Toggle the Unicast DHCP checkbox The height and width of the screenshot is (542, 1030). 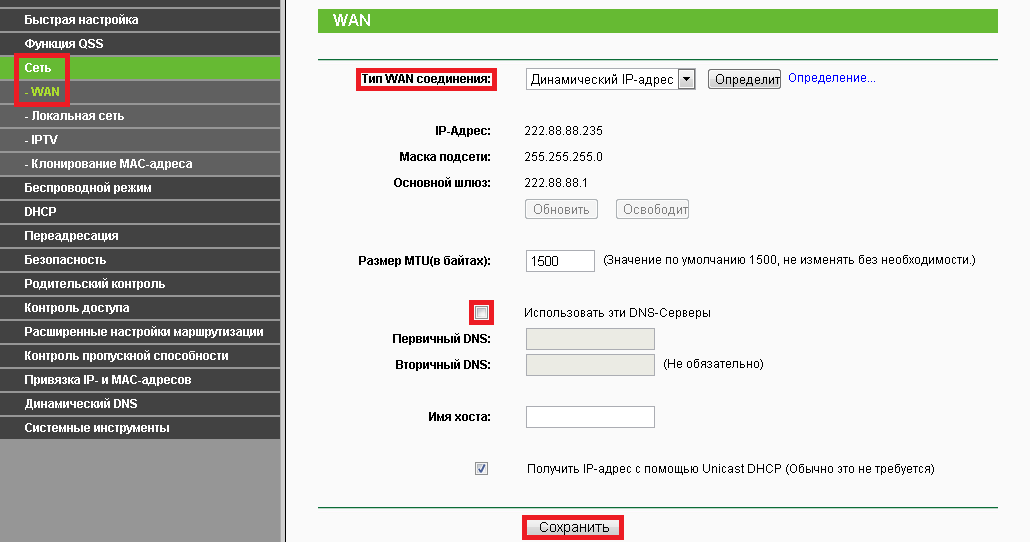[482, 468]
